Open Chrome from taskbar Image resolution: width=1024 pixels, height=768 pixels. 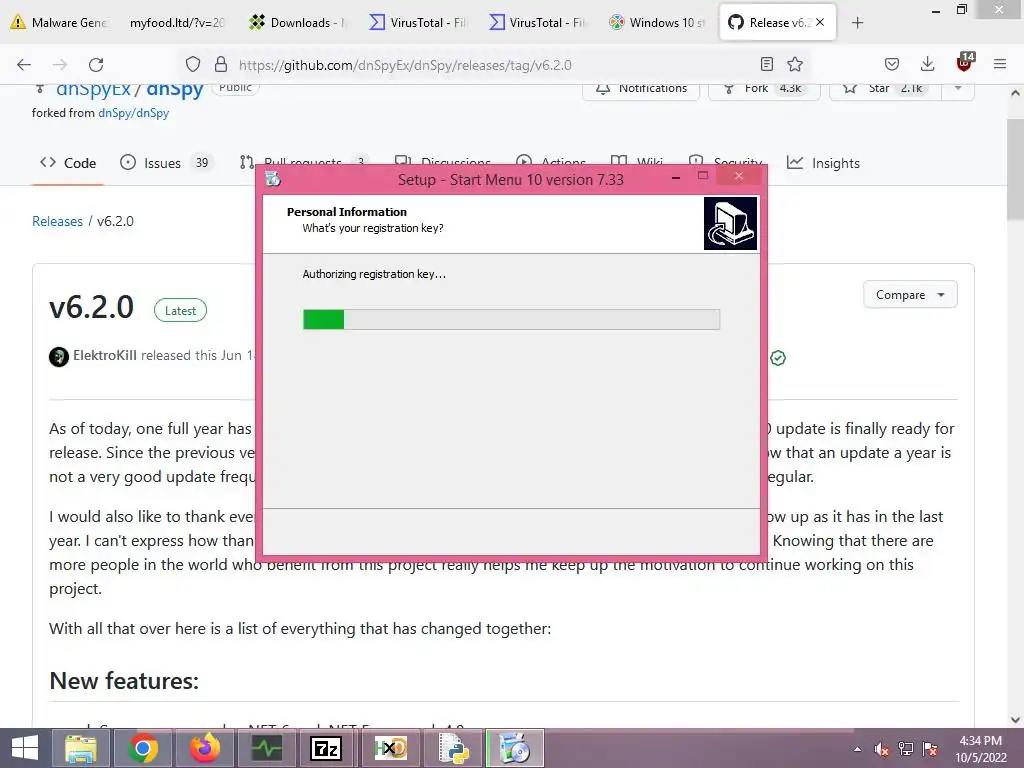tap(143, 748)
